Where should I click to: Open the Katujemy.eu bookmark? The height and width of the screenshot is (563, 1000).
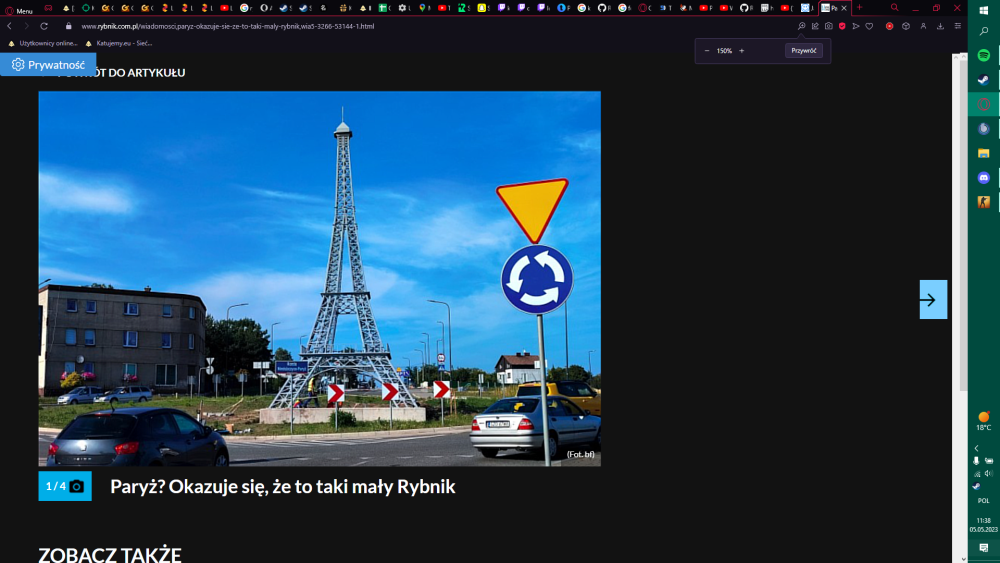pos(119,43)
